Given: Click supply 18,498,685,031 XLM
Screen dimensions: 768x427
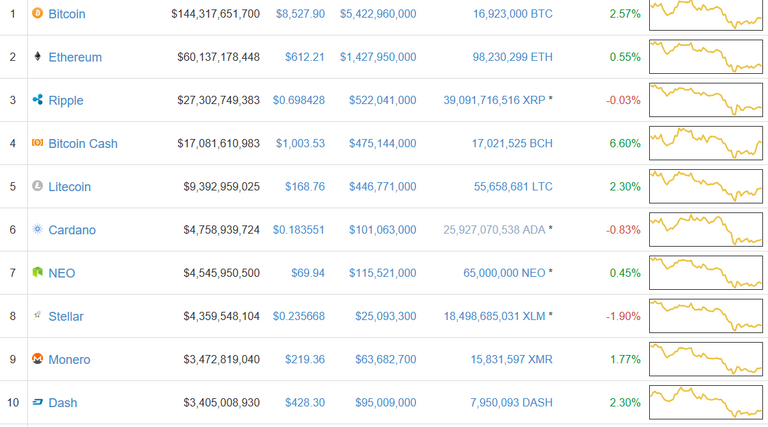Looking at the screenshot, I should pos(495,316).
